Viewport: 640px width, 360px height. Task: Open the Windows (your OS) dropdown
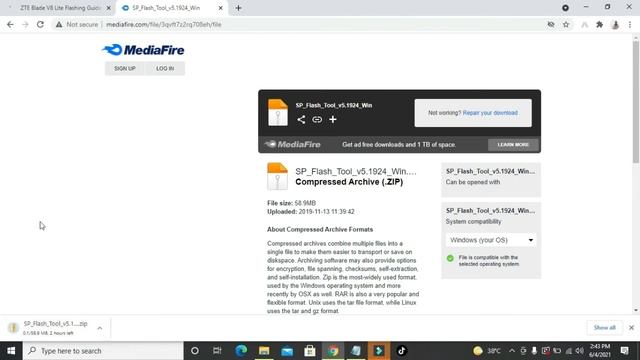tap(491, 240)
